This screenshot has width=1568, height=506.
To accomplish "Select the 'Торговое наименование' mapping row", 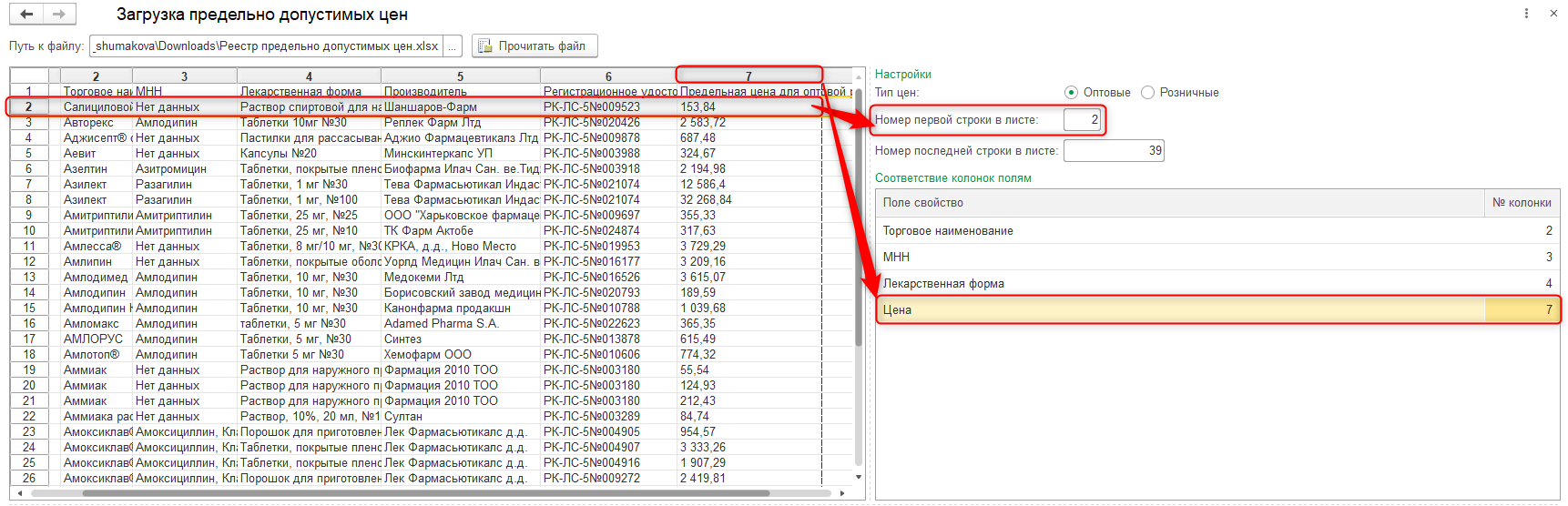I will 1180,231.
